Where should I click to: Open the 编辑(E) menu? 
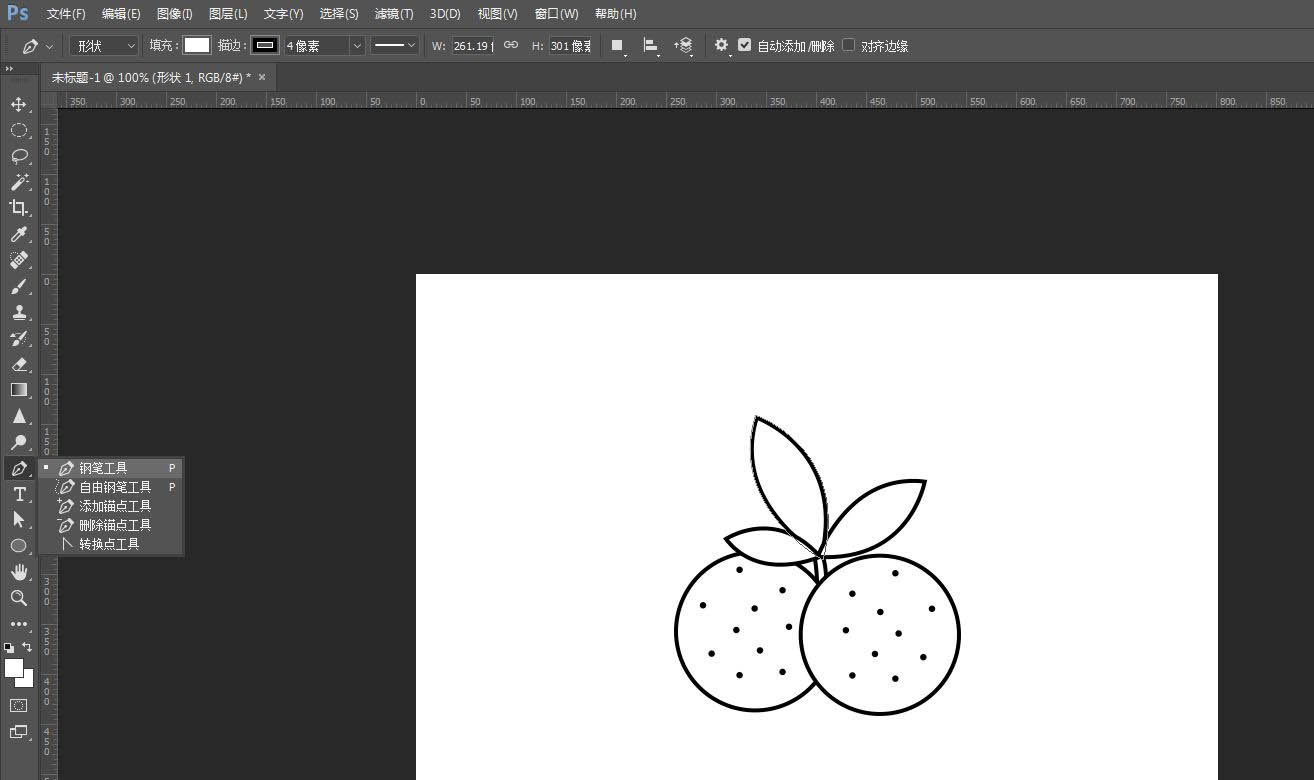121,14
